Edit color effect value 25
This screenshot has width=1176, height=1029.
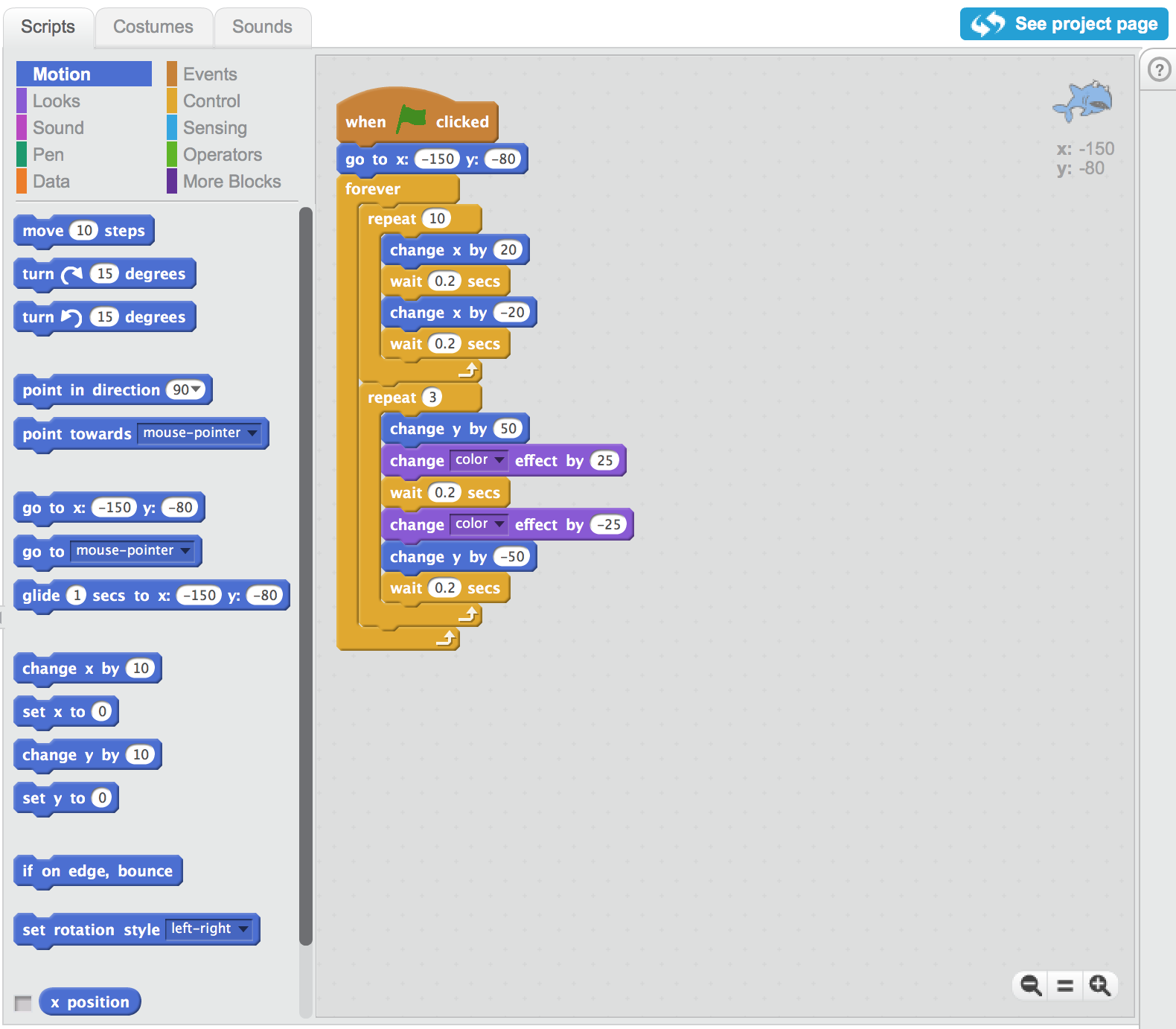(x=604, y=461)
